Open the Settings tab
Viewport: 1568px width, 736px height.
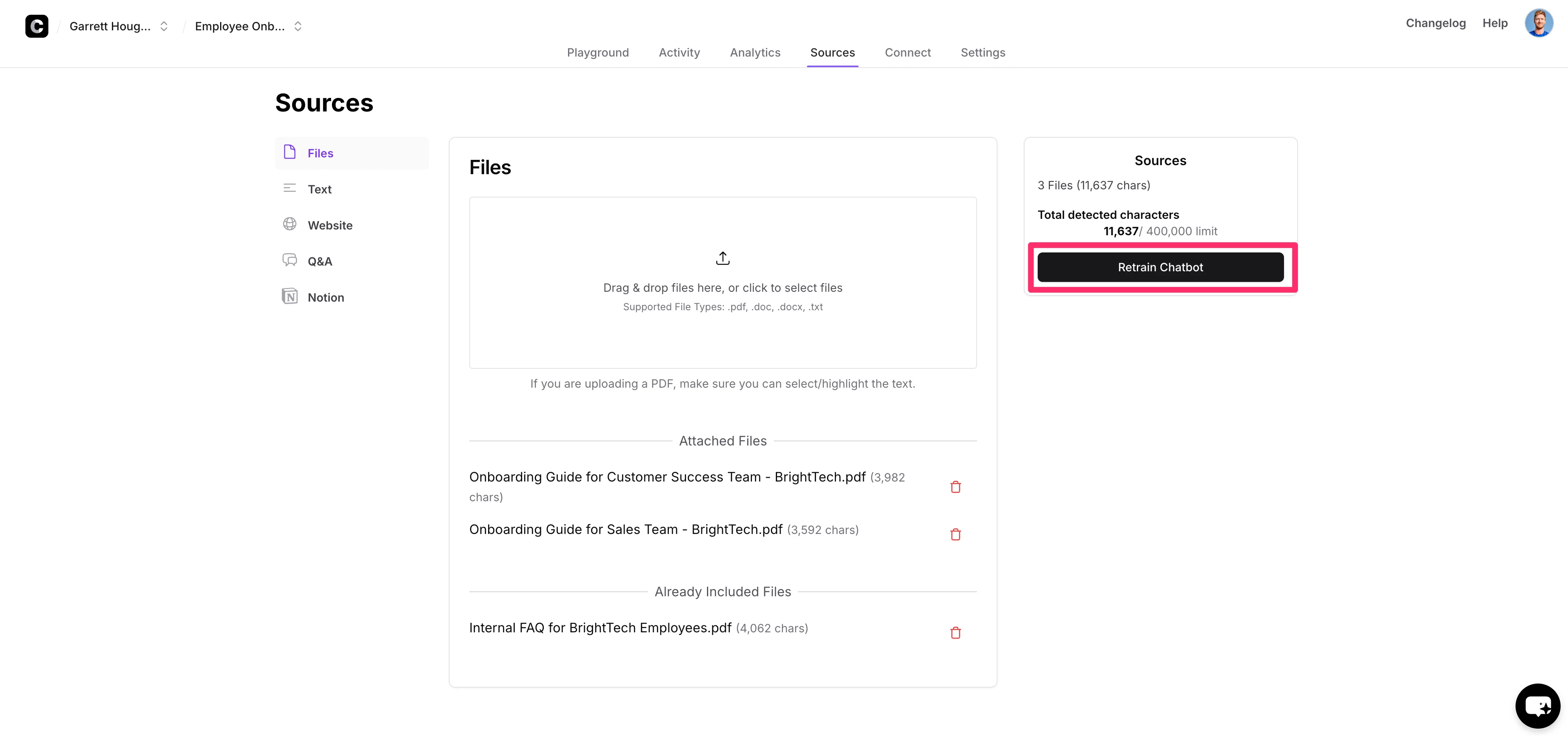tap(982, 52)
